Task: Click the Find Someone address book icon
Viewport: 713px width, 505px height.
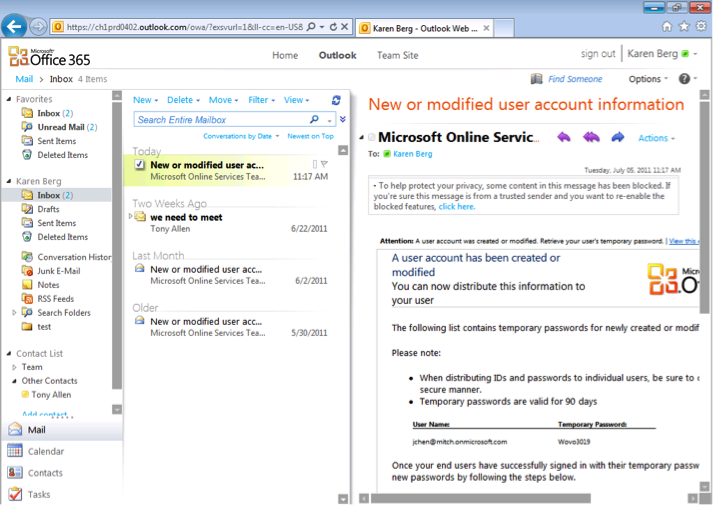Action: 537,79
